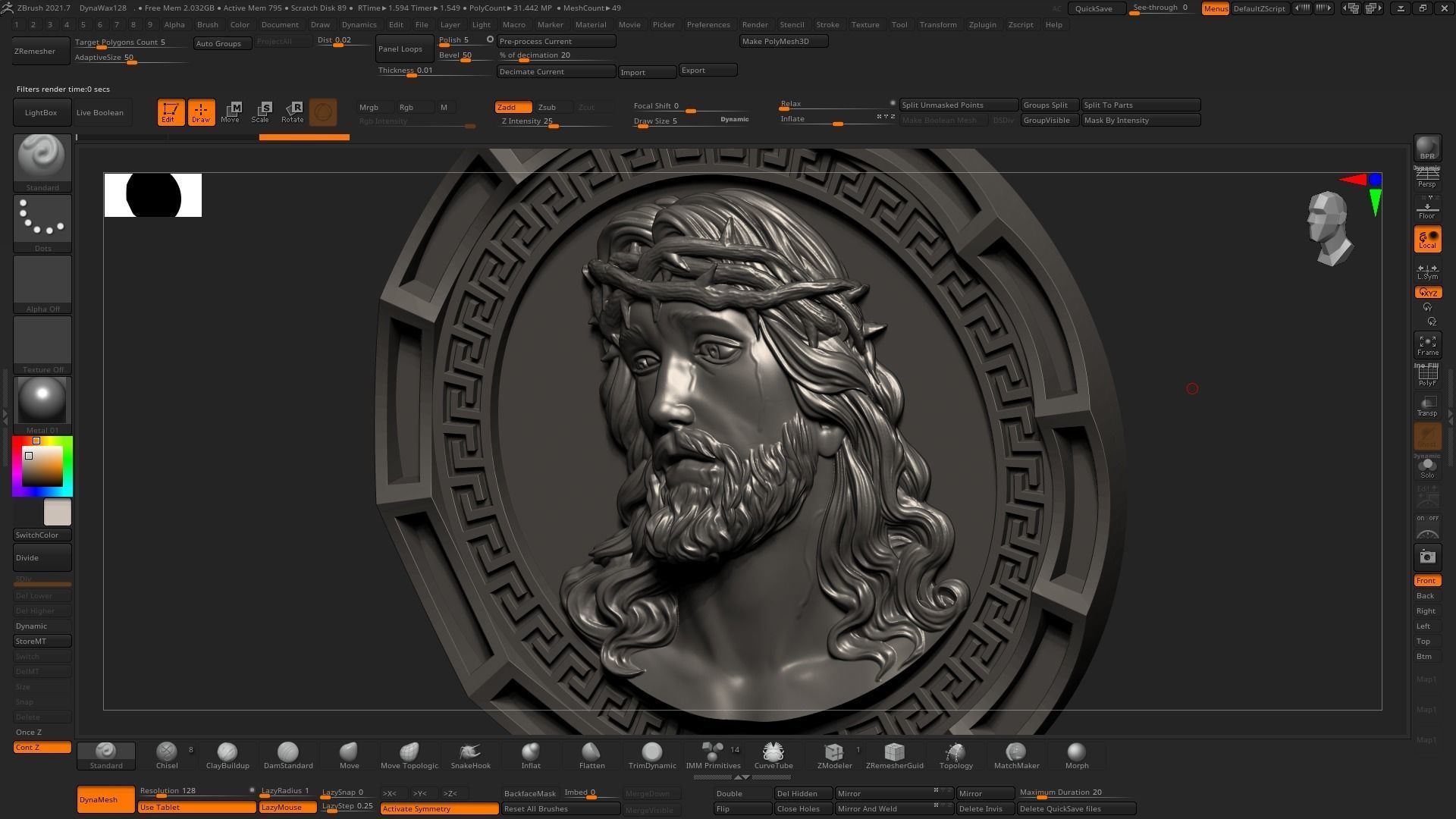This screenshot has height=819, width=1456.
Task: Click the head orientation view cube
Action: [x=1329, y=228]
